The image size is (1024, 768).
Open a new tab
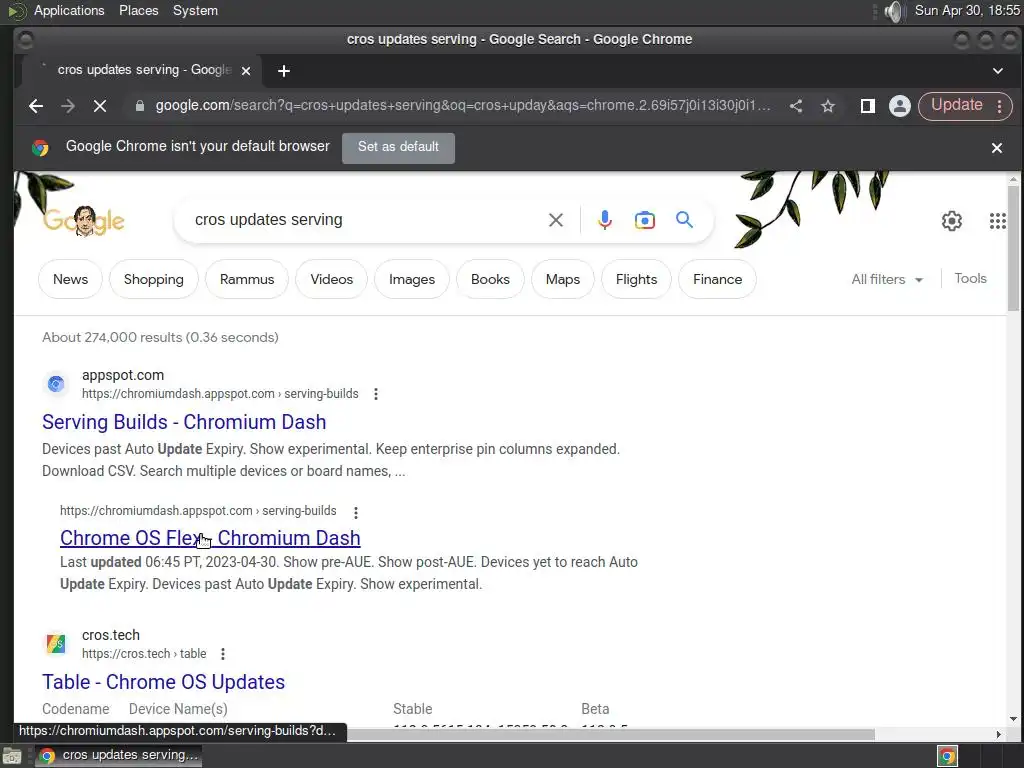click(283, 71)
